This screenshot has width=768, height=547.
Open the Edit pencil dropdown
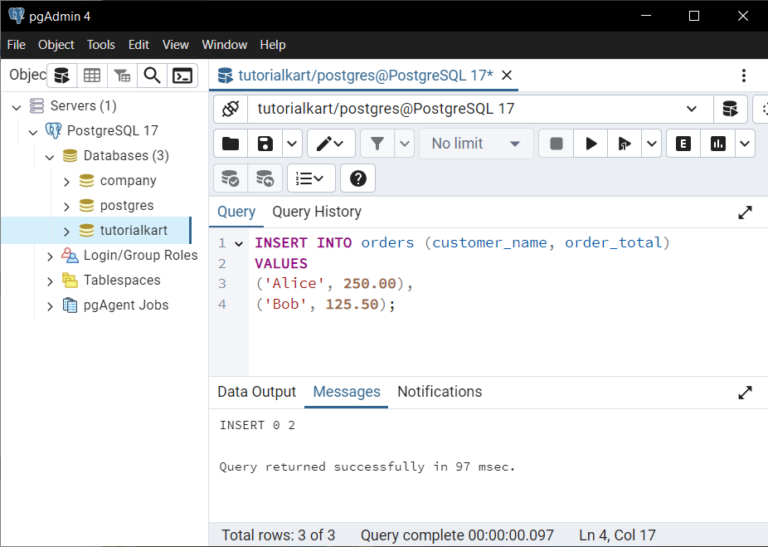coord(331,143)
